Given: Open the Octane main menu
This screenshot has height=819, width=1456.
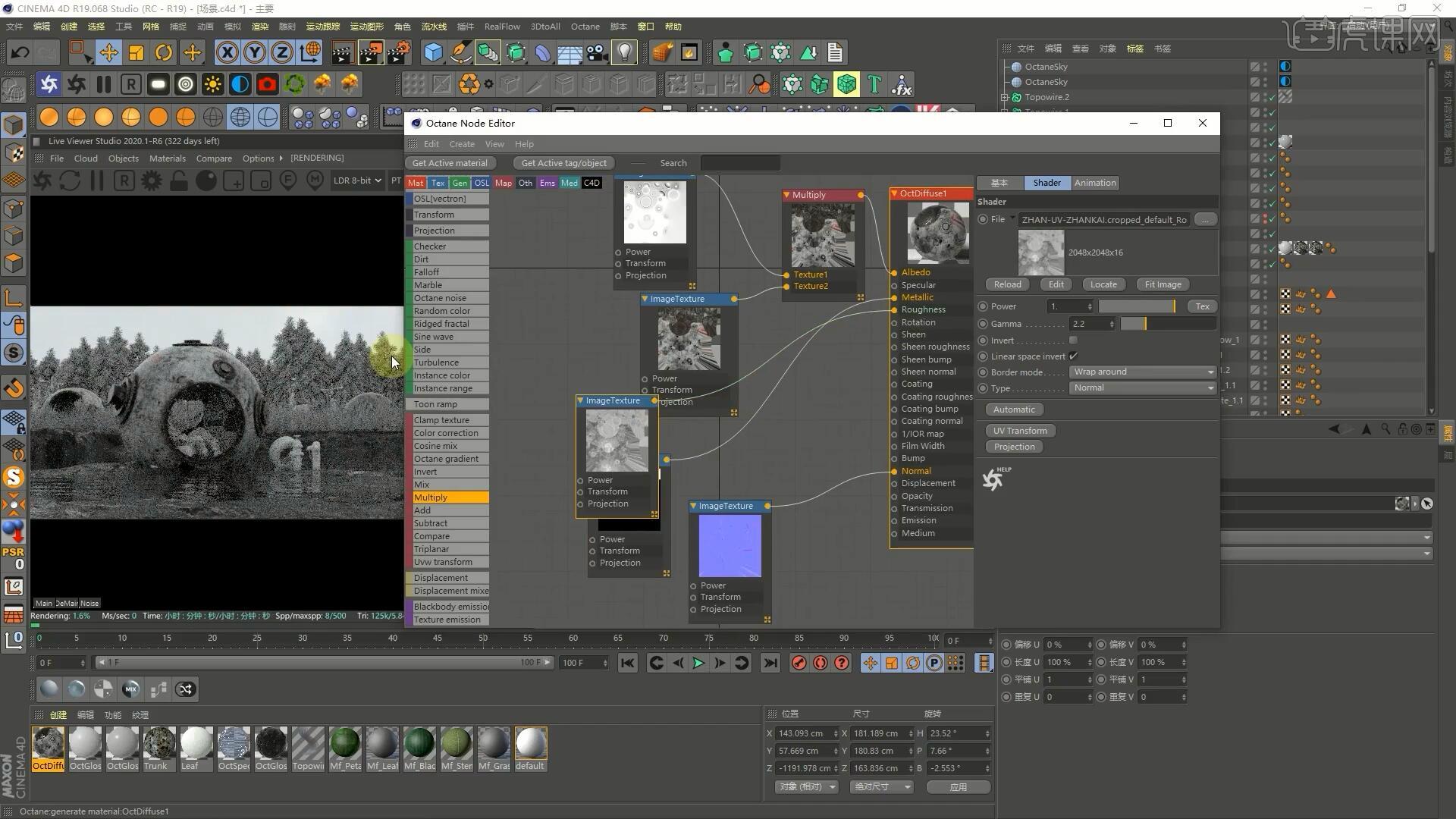Looking at the screenshot, I should click(585, 27).
